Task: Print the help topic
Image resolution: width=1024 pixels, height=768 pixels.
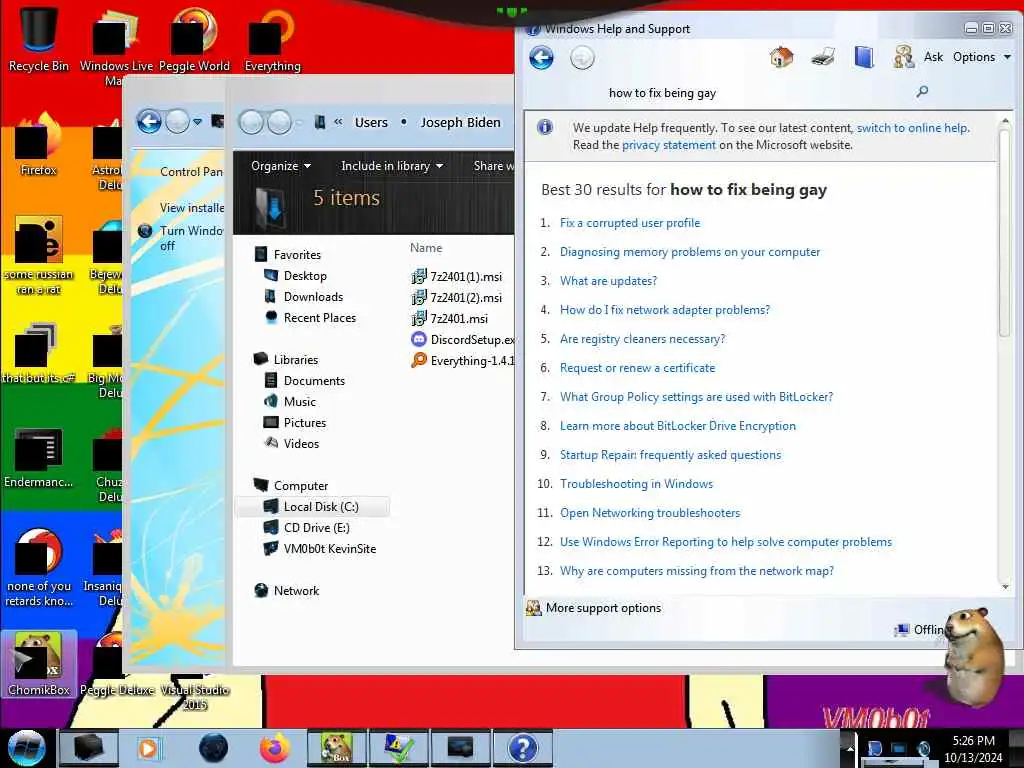Action: pyautogui.click(x=823, y=57)
